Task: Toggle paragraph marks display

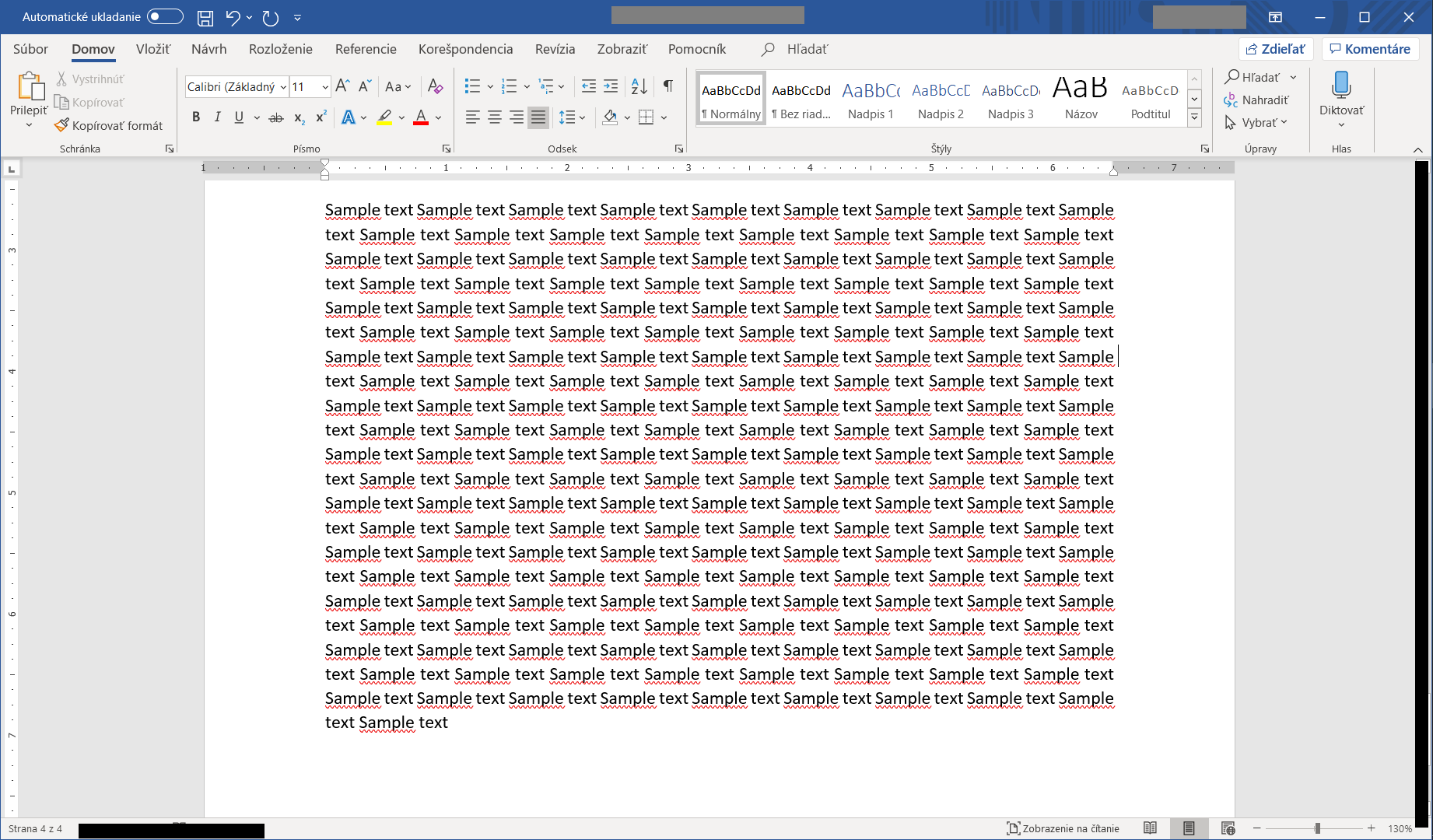Action: [668, 86]
